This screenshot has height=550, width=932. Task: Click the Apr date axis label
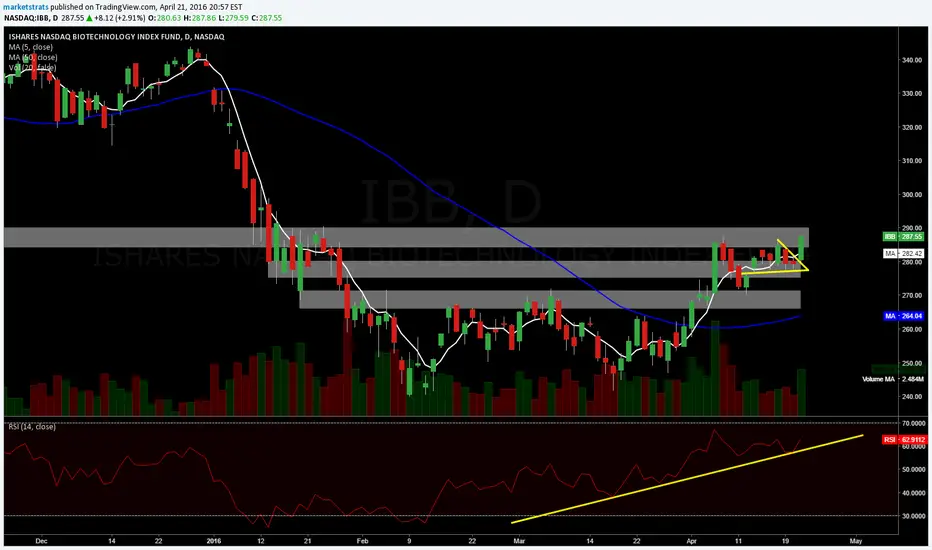[691, 541]
